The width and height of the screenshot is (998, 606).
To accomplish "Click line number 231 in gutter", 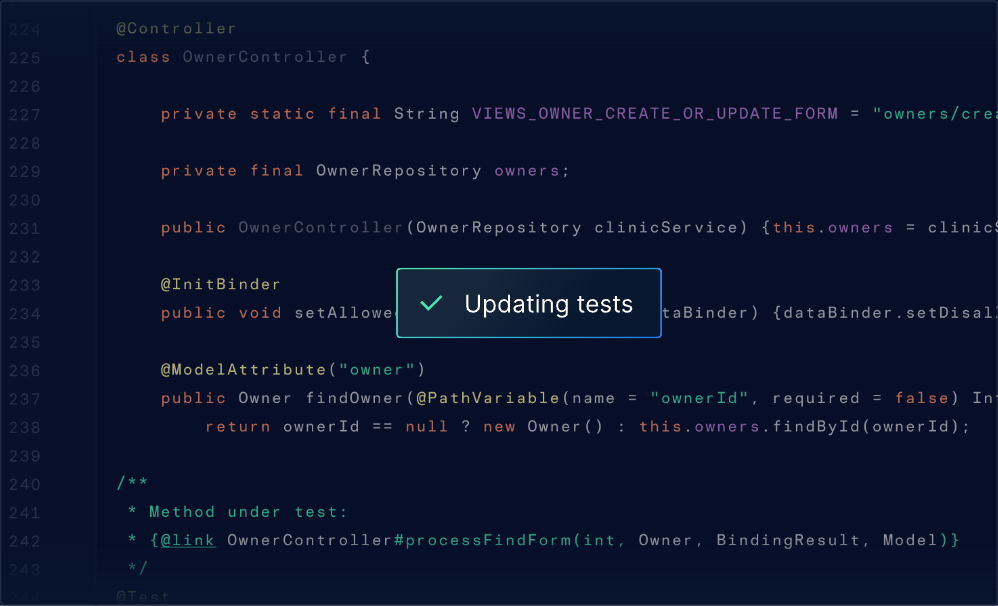I will point(25,229).
